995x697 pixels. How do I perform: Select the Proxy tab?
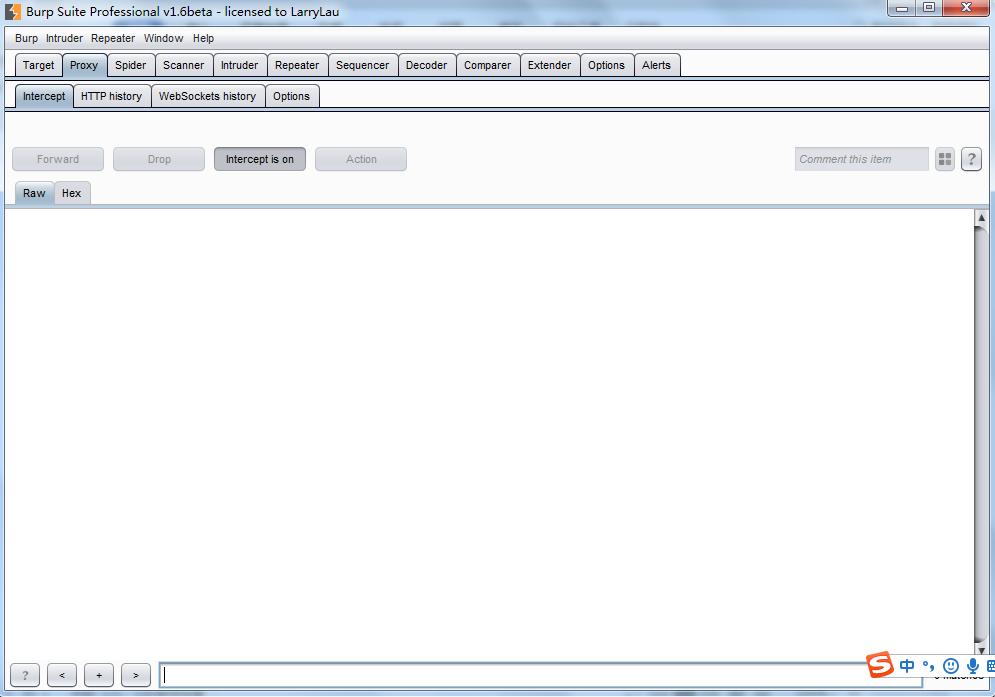(84, 65)
